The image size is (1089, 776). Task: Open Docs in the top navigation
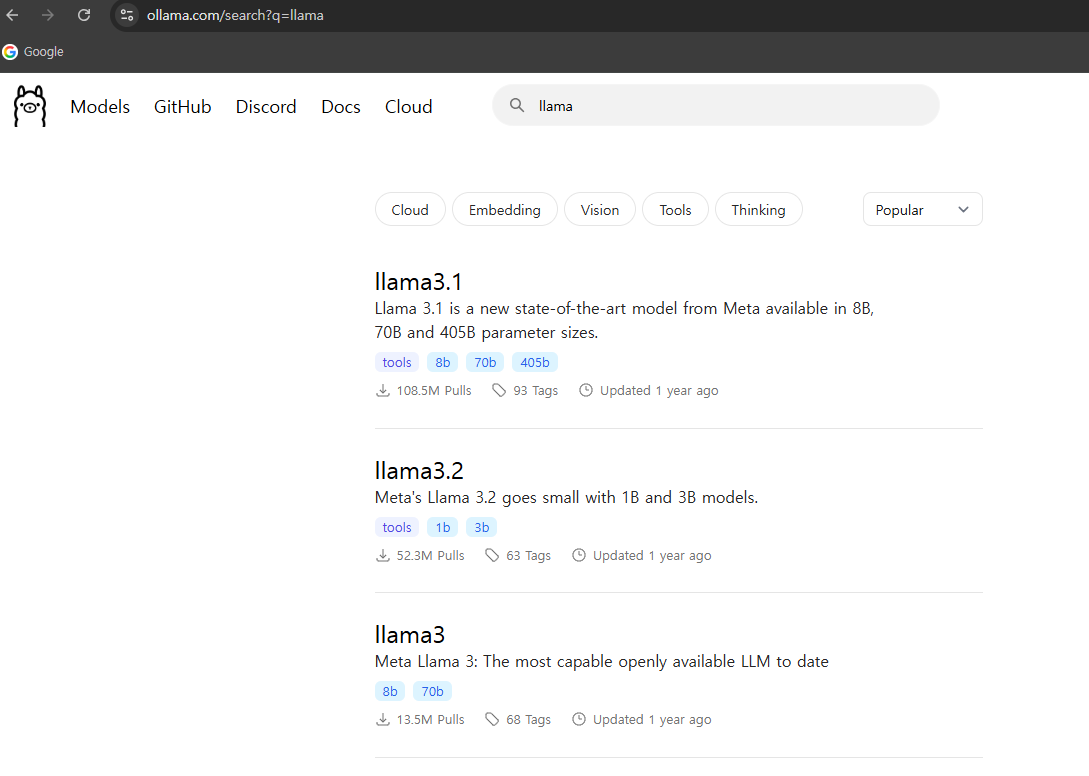pos(340,106)
